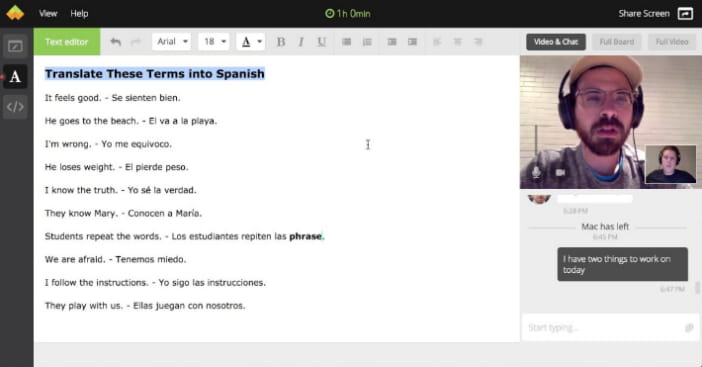702x367 pixels.
Task: Click the bold word 'phrase'
Action: (x=305, y=236)
